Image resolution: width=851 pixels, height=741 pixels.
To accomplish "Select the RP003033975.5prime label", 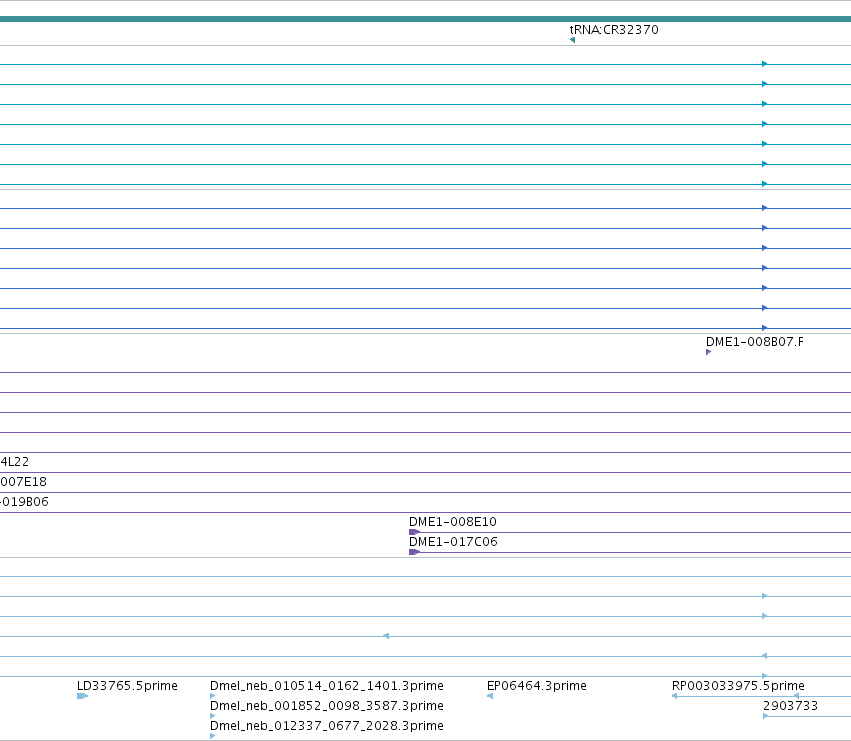I will pyautogui.click(x=738, y=686).
